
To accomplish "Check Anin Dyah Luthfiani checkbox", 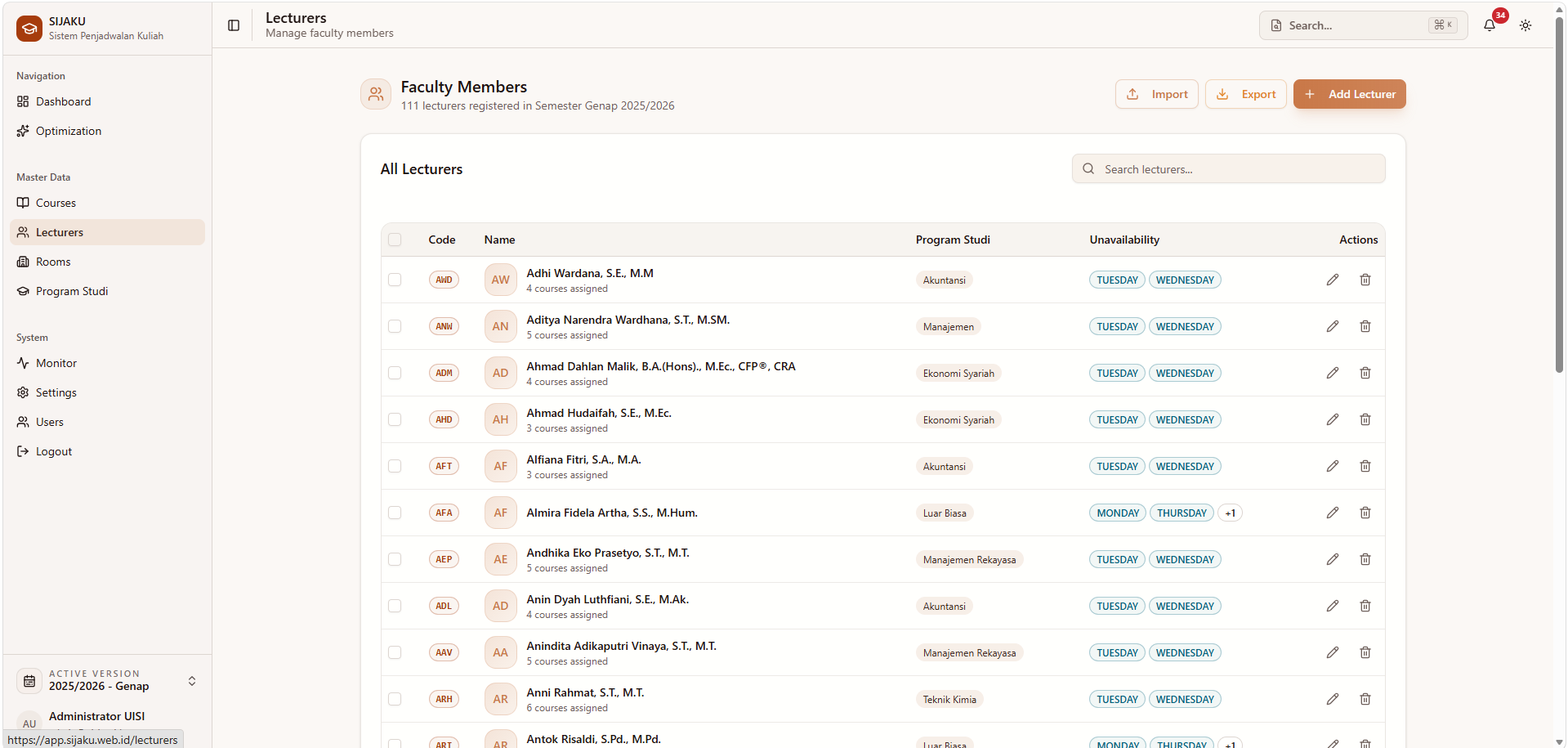I will pos(395,606).
